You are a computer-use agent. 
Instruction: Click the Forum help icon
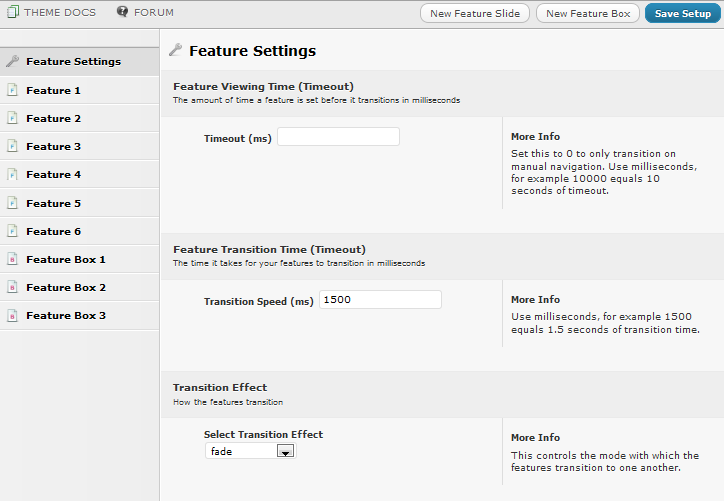click(122, 12)
